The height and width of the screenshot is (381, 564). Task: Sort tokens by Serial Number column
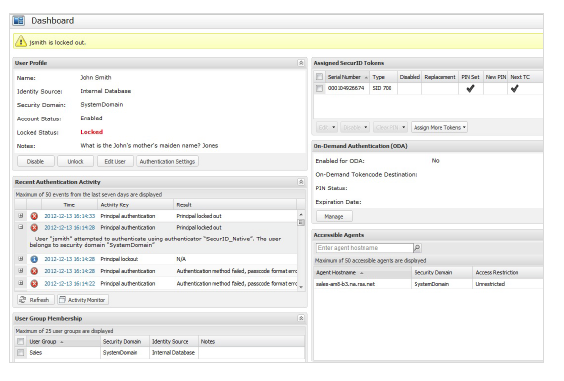(347, 77)
